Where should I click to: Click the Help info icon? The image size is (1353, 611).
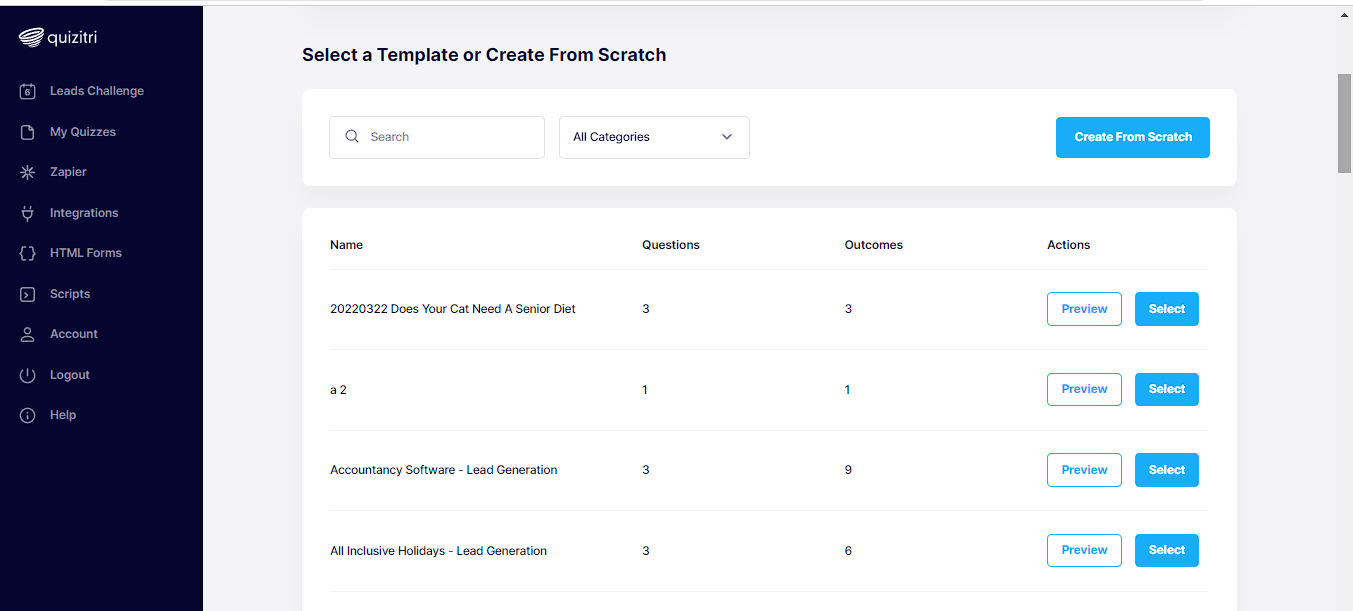28,415
